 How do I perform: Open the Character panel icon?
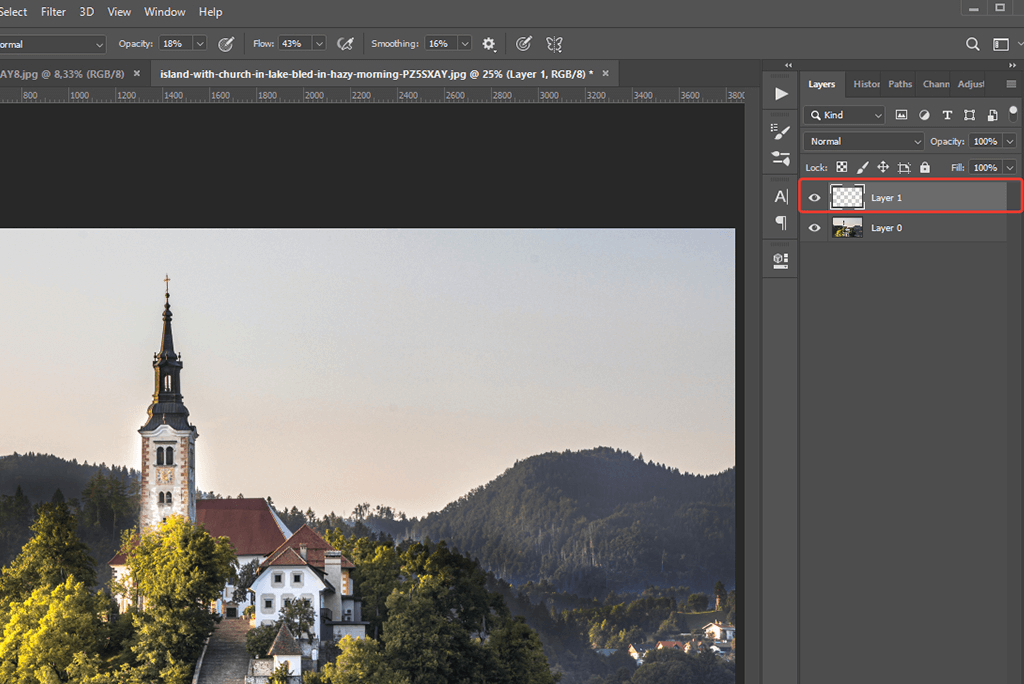tap(781, 197)
